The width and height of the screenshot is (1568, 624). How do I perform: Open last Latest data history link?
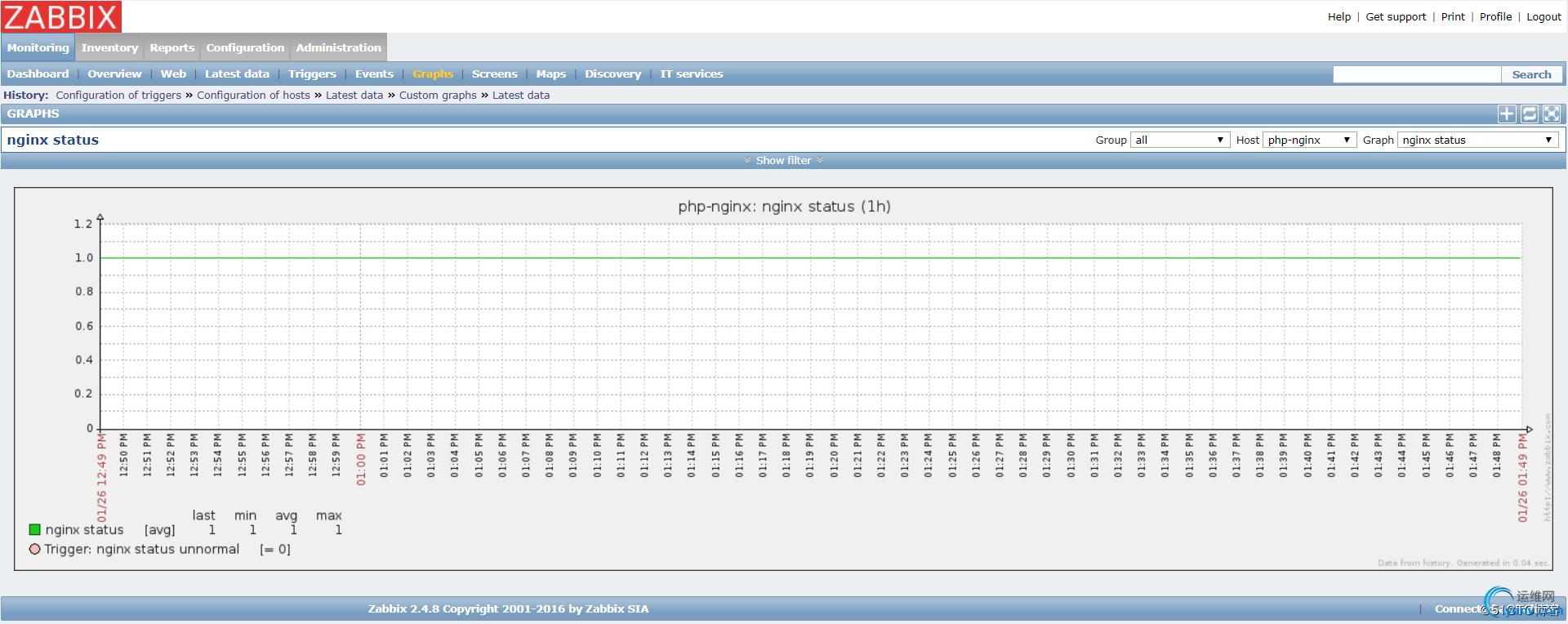(x=521, y=96)
